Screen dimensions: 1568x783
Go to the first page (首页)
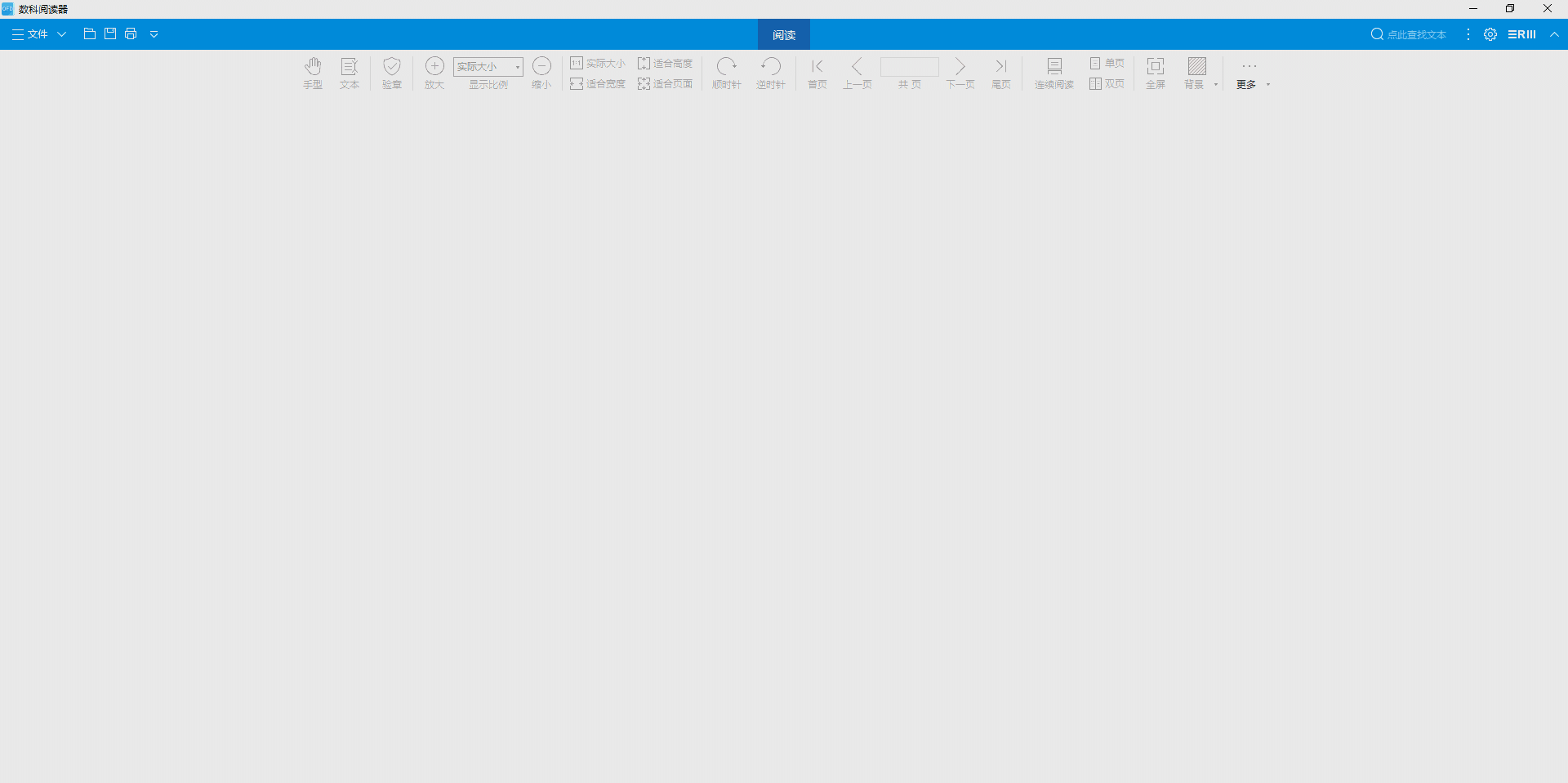click(x=817, y=73)
